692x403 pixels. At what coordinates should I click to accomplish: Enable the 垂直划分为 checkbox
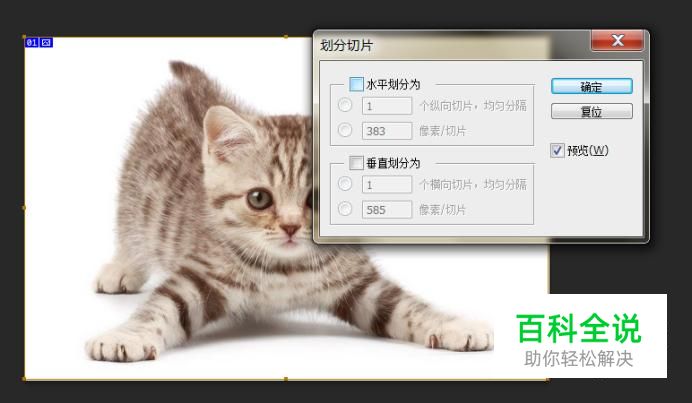click(x=356, y=163)
